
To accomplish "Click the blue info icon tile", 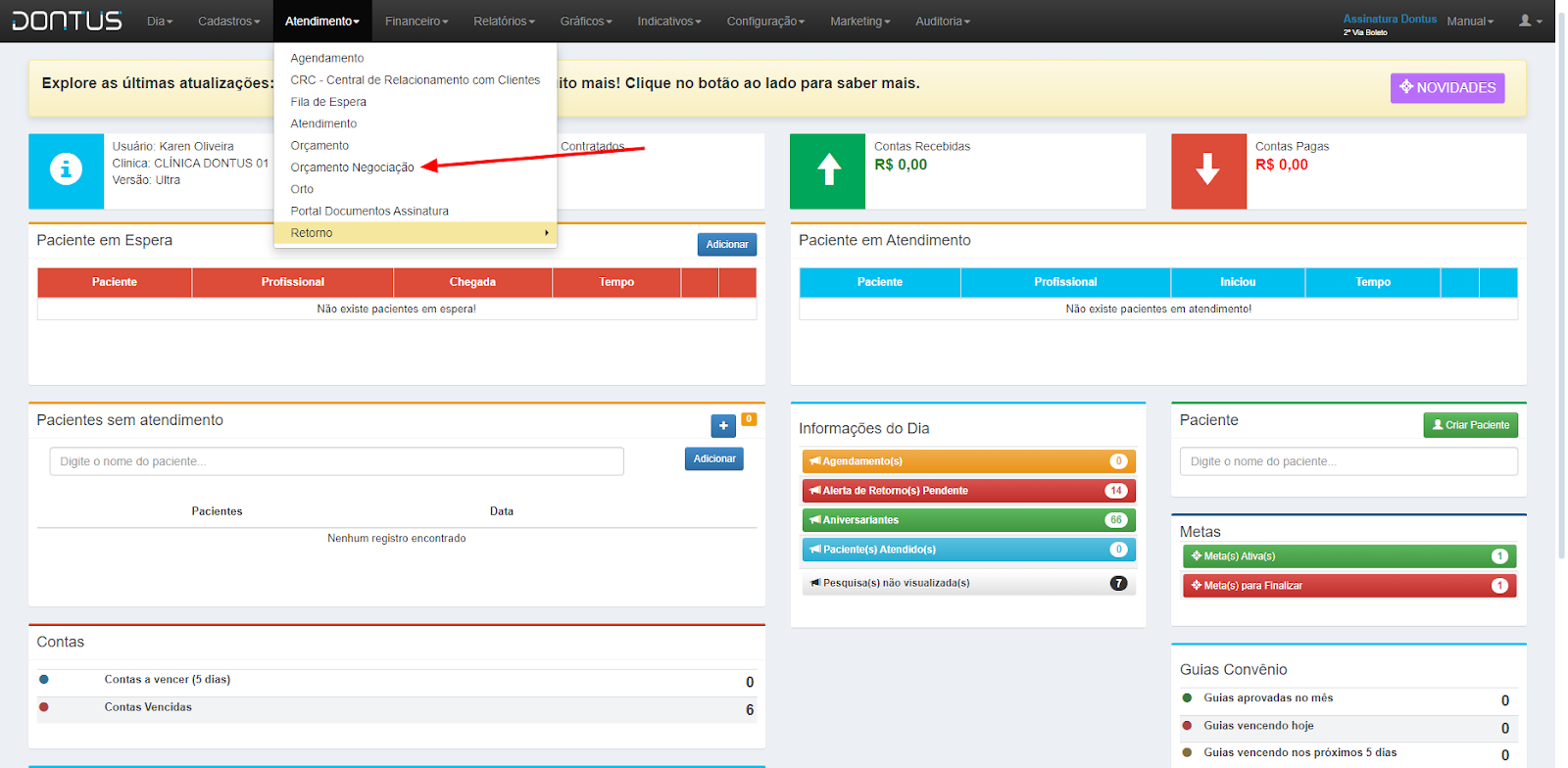I will coord(66,170).
